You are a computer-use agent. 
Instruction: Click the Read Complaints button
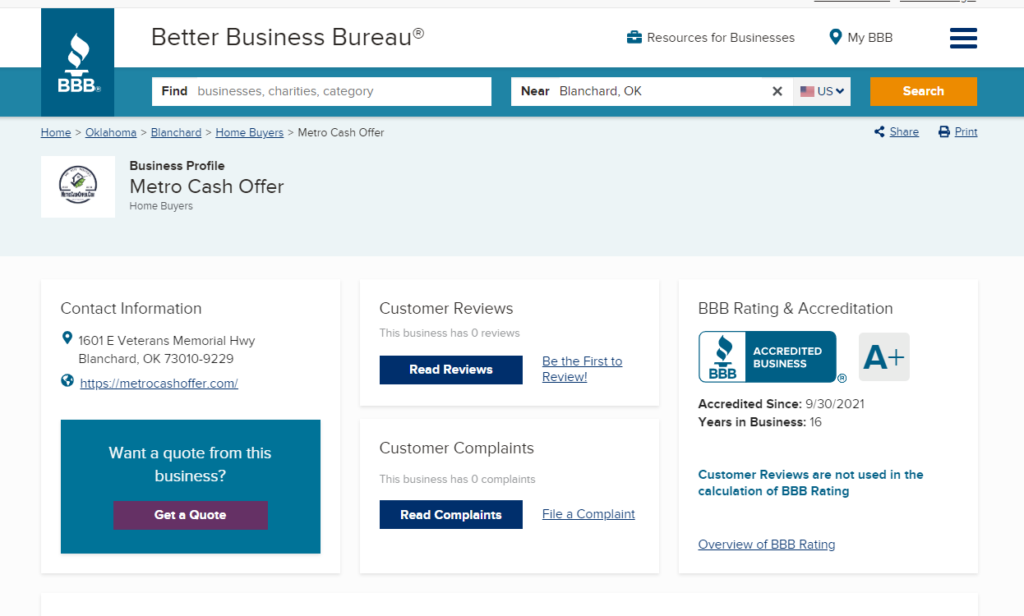tap(451, 515)
